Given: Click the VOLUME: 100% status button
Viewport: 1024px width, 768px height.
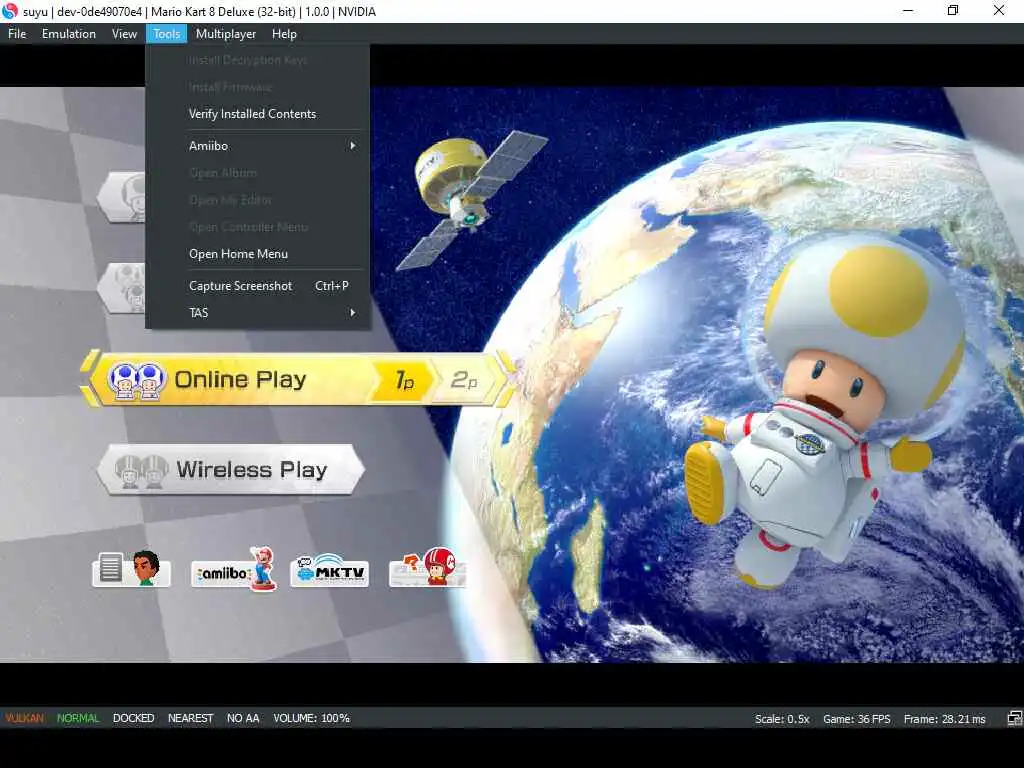Looking at the screenshot, I should [x=312, y=718].
